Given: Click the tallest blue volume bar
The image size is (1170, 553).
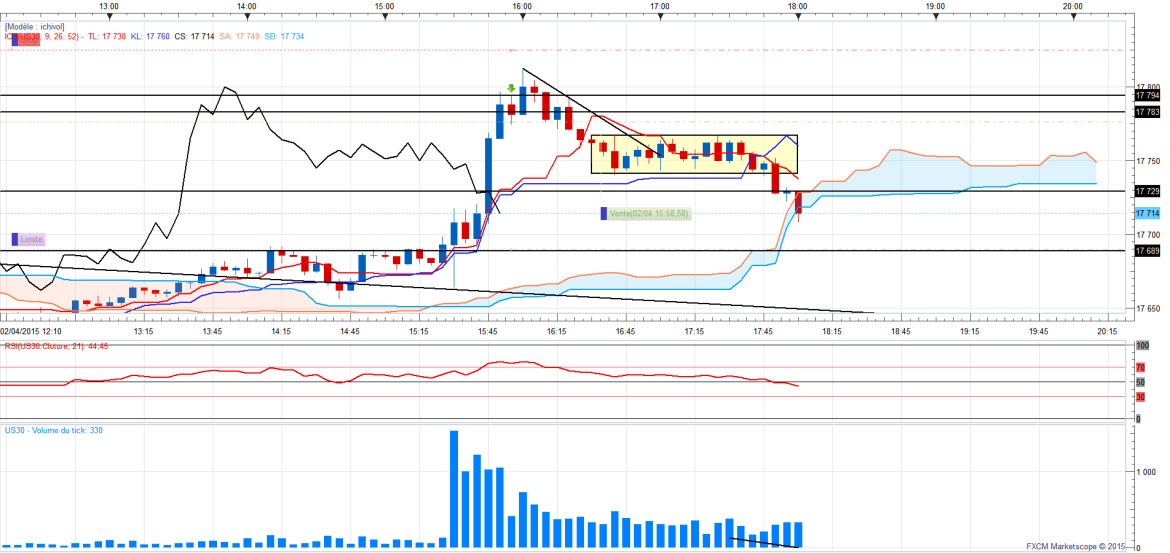Looking at the screenshot, I should click(454, 489).
